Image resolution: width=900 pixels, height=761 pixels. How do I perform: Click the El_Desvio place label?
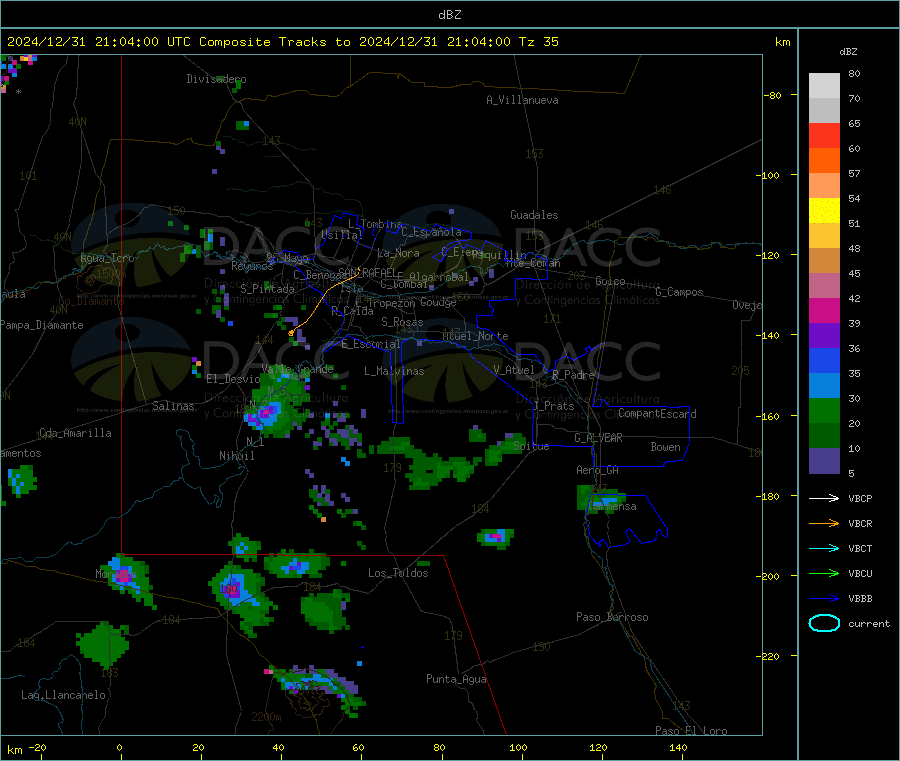(233, 379)
